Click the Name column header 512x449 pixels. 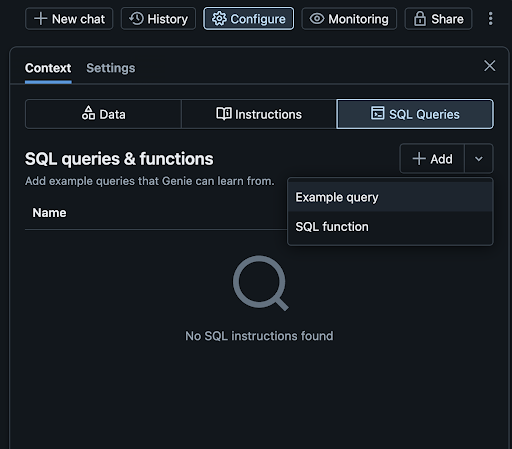coord(49,213)
